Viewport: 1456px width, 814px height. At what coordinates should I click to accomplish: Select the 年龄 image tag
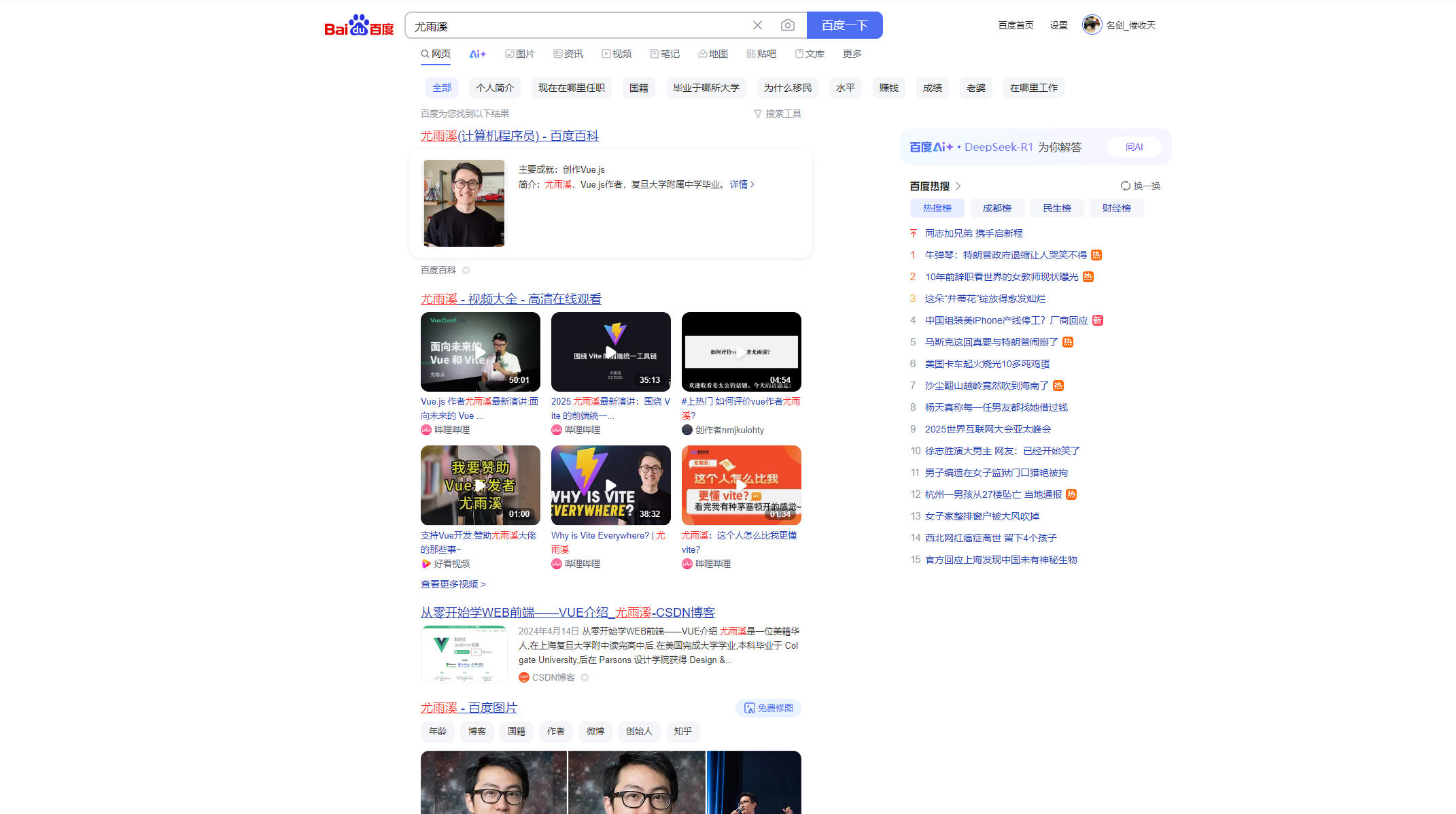[438, 731]
